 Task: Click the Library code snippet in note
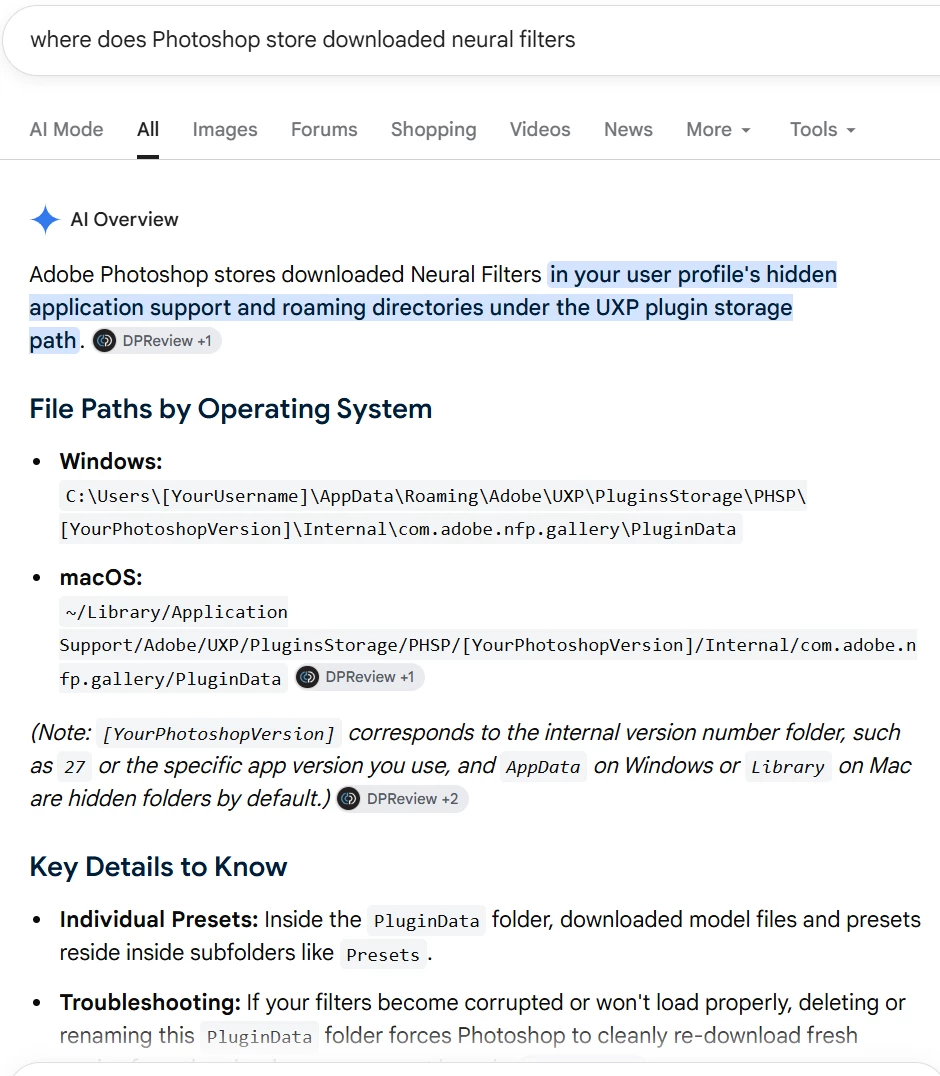tap(788, 767)
